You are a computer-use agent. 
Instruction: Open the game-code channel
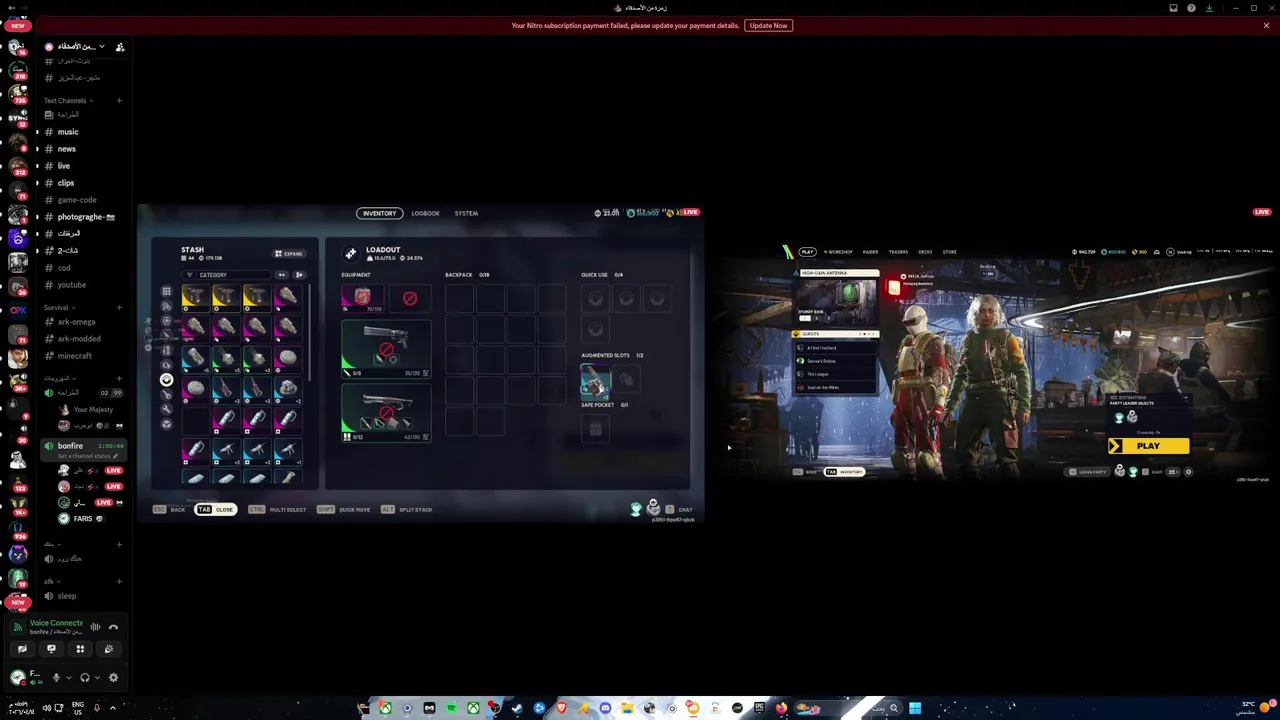pyautogui.click(x=77, y=200)
